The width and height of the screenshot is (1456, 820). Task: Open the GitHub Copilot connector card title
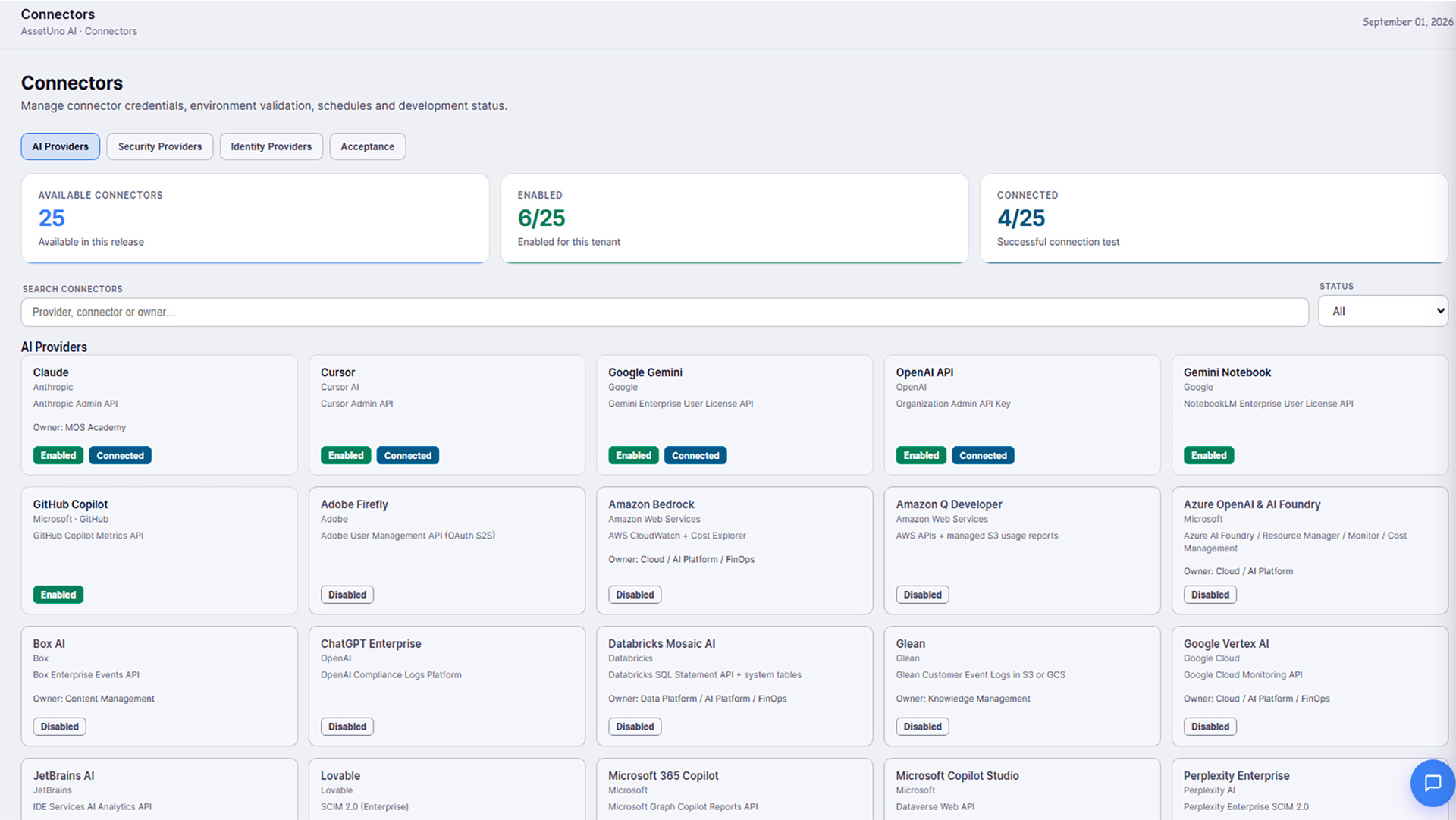click(71, 504)
